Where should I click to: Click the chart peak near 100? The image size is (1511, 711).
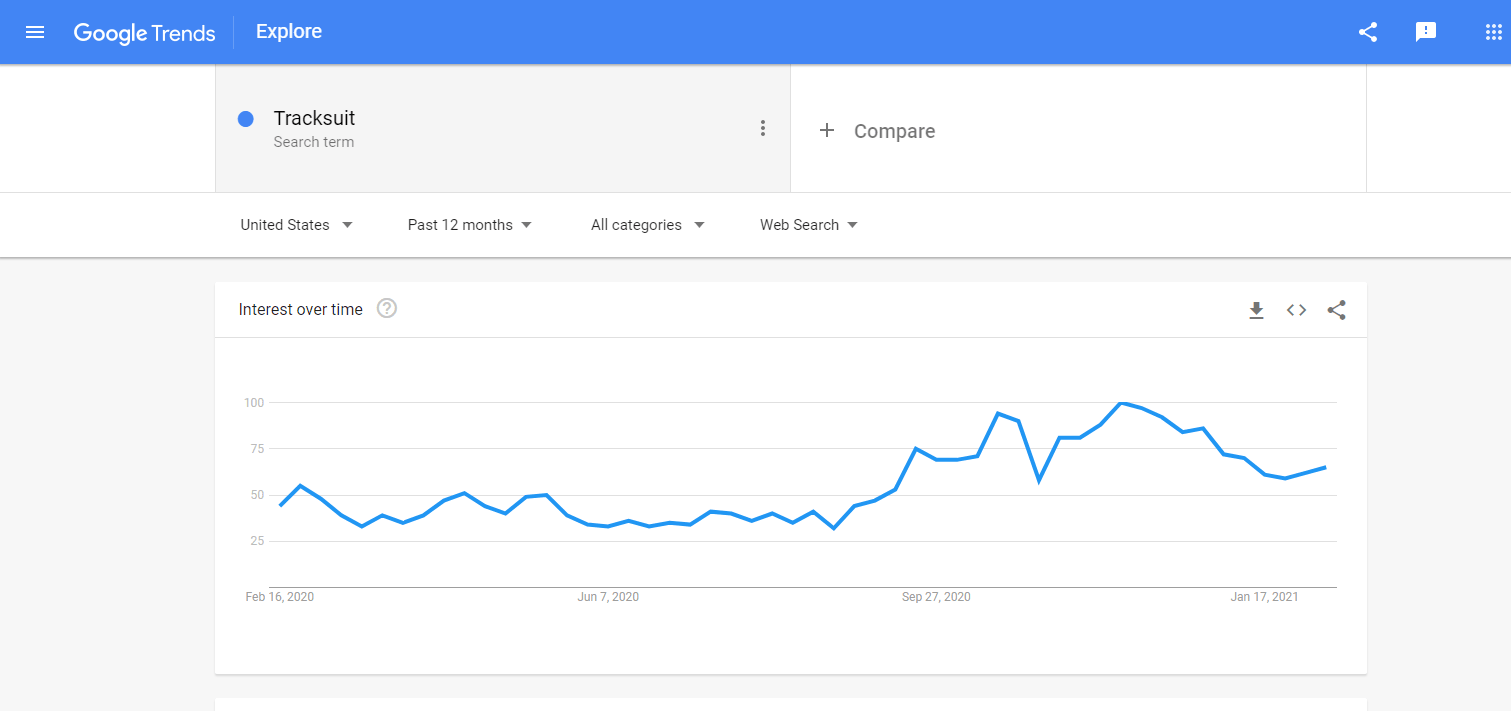(1122, 403)
